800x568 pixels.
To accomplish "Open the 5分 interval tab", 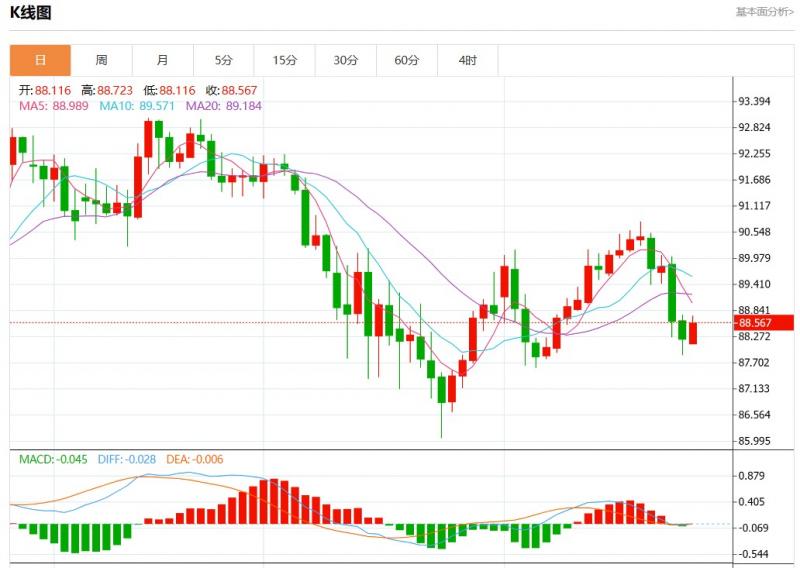I will 224,60.
